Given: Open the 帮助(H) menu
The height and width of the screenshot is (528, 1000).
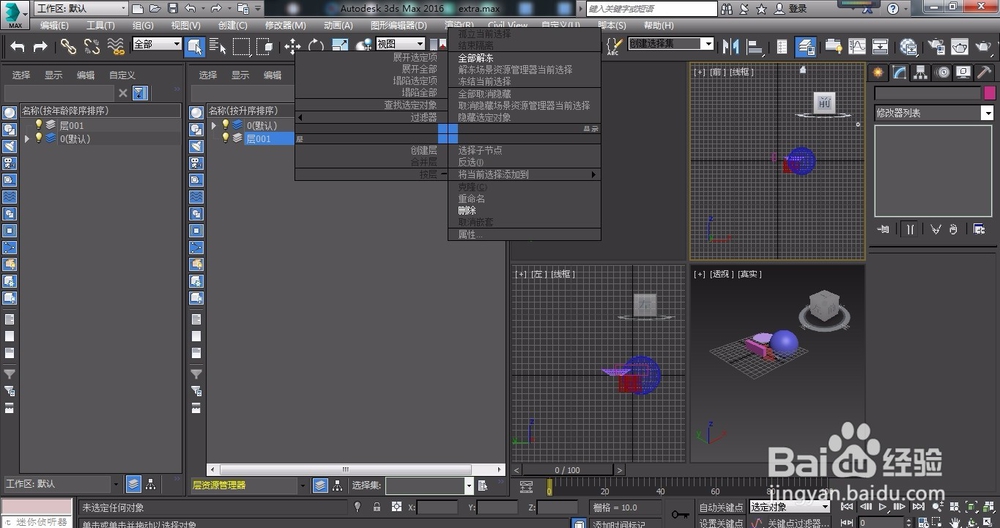Looking at the screenshot, I should [x=659, y=26].
